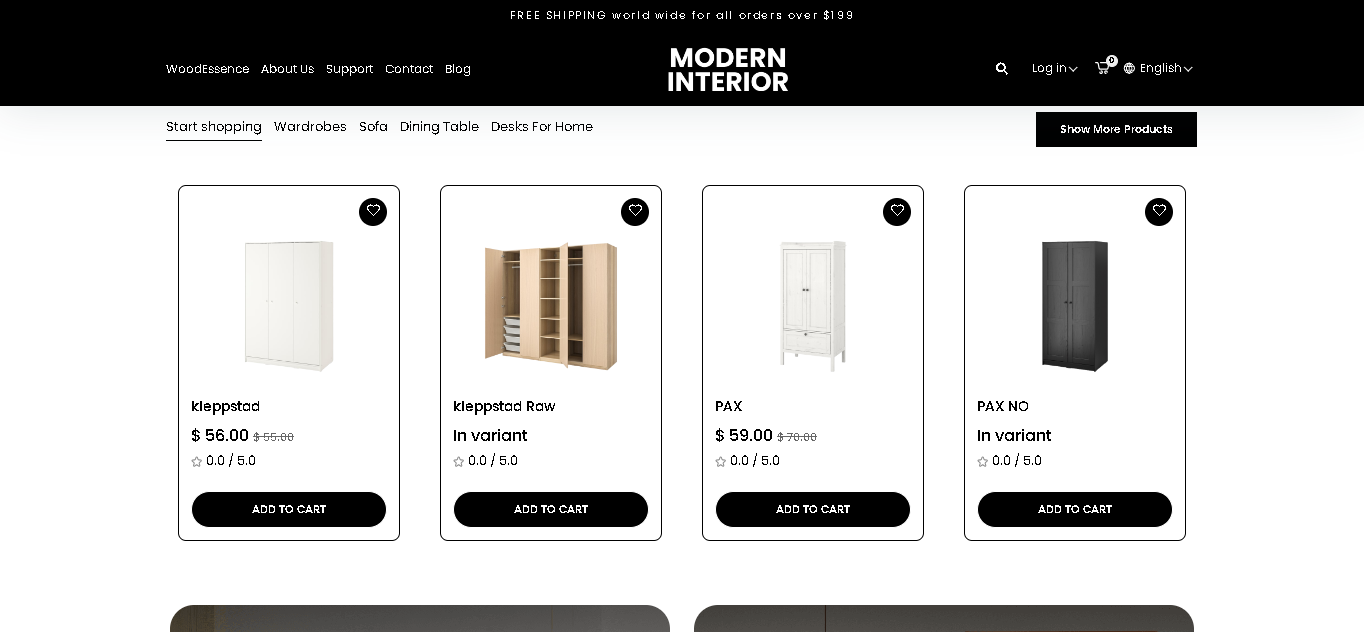Viewport: 1364px width, 632px height.
Task: Select the Wardrobes category tab
Action: pos(310,127)
